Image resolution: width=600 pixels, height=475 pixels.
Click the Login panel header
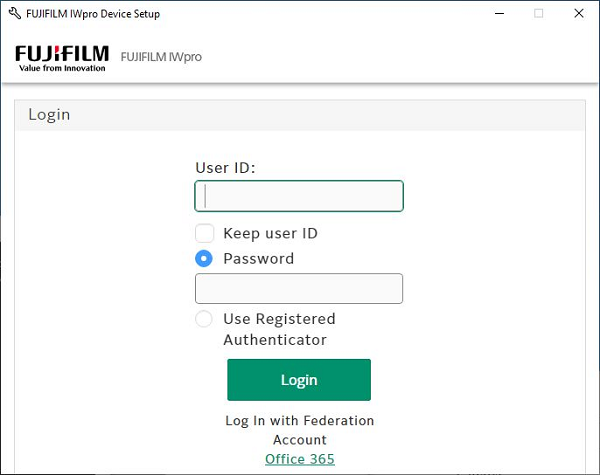coord(300,114)
